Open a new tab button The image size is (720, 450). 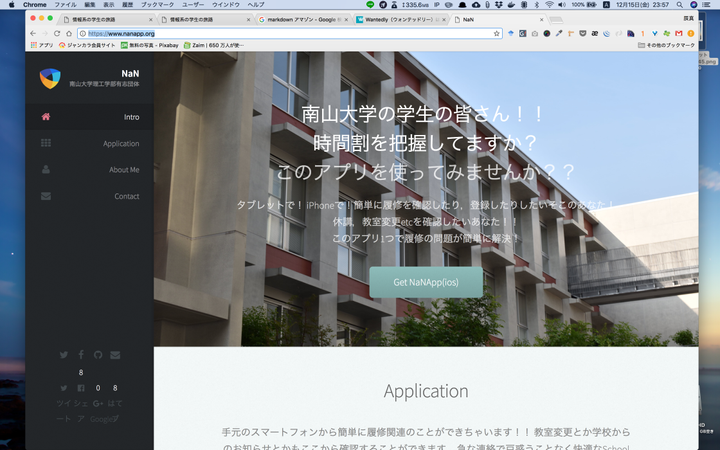coord(556,20)
